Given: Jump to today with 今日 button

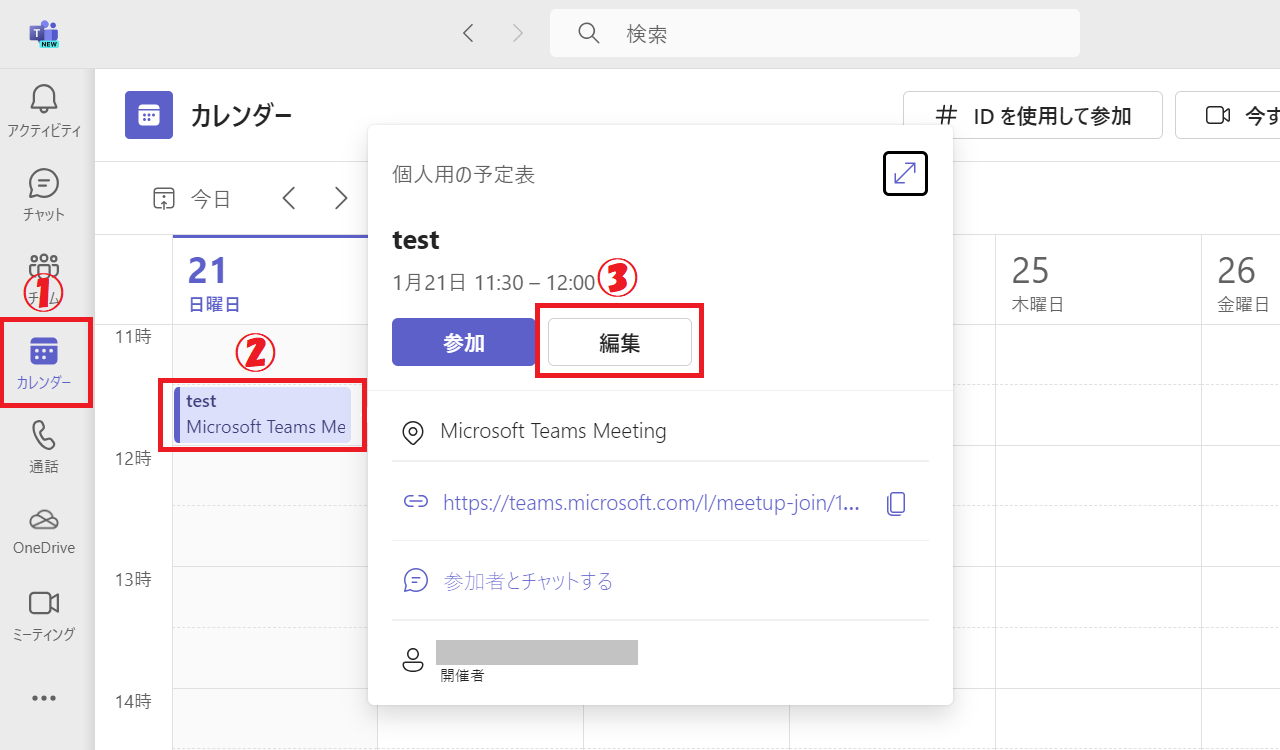Looking at the screenshot, I should [x=192, y=198].
